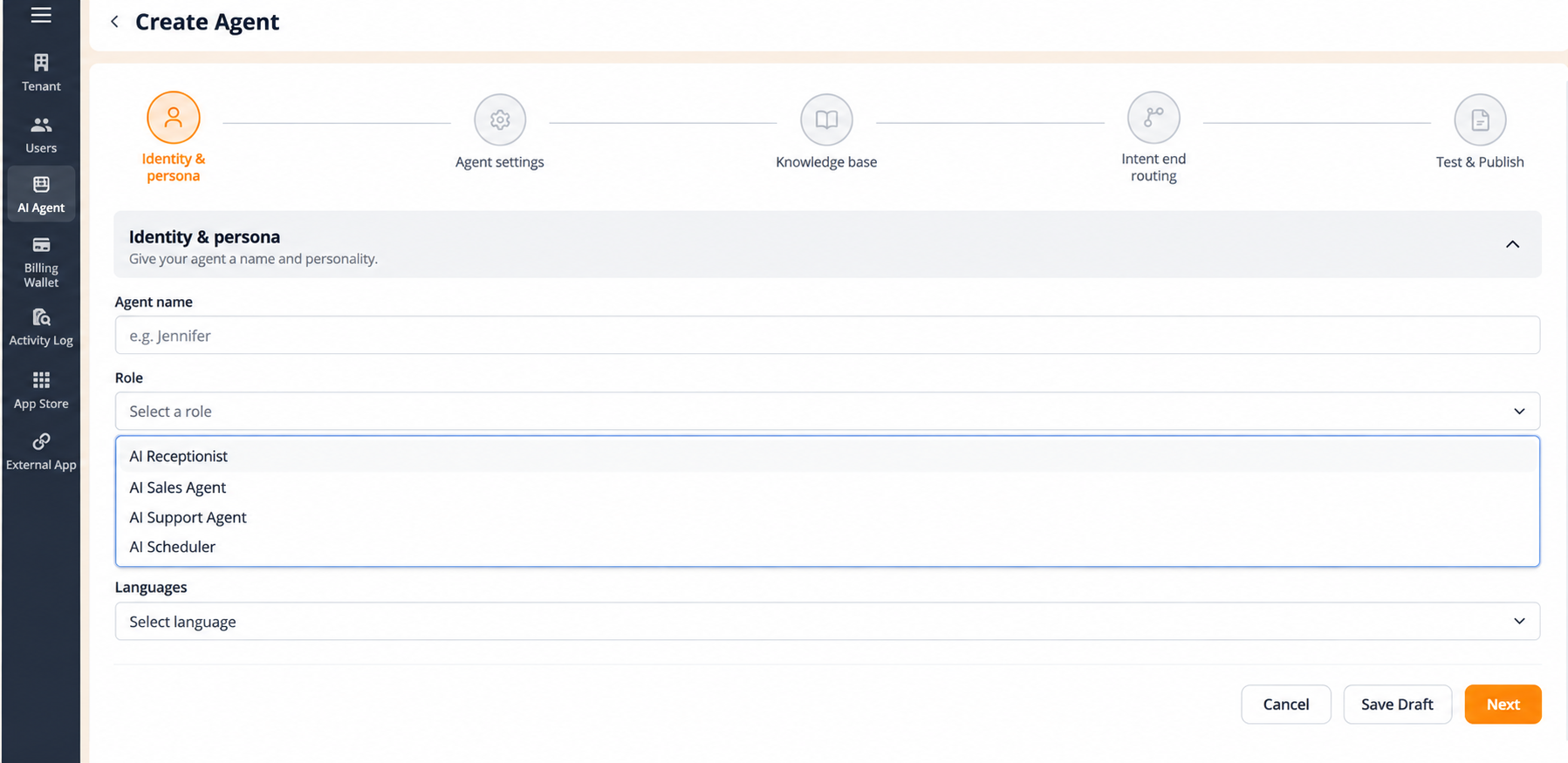
Task: Close the Select a role dropdown
Action: 827,411
